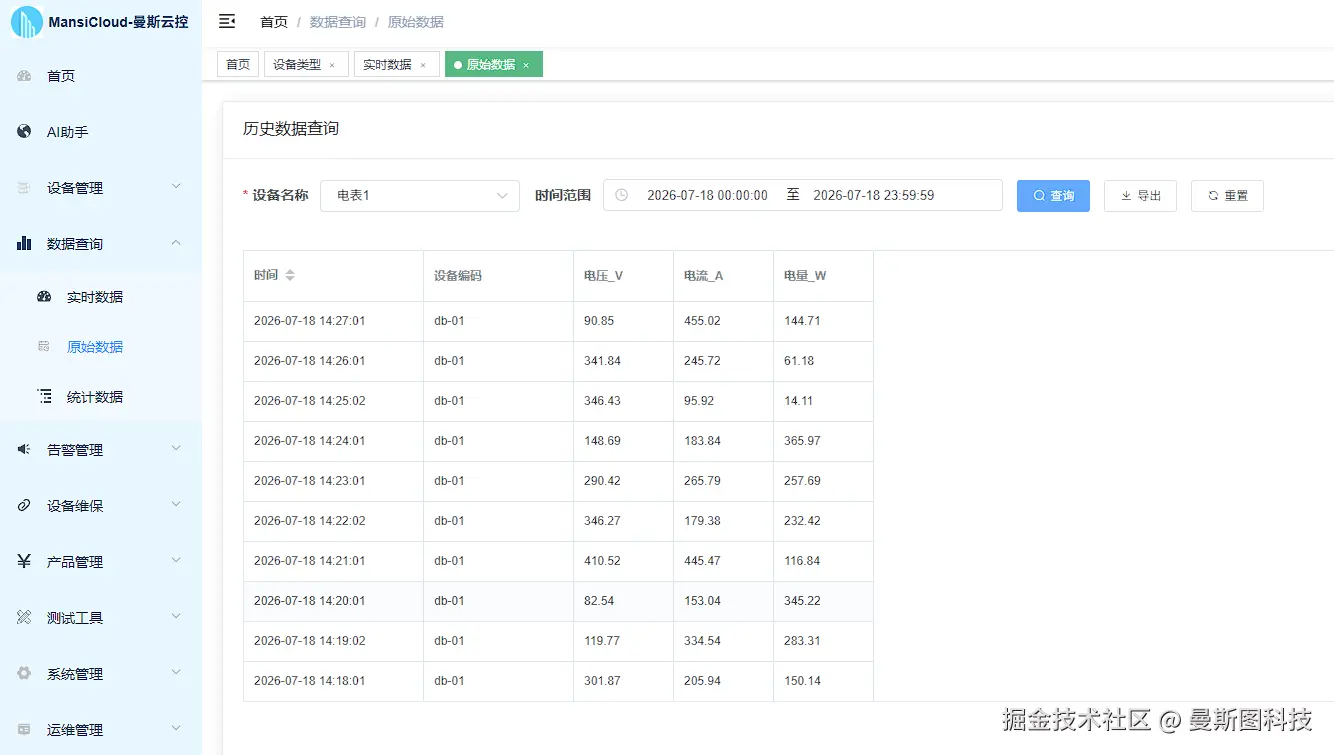Image resolution: width=1334 pixels, height=755 pixels.
Task: Collapse the 数据查询 menu chevron
Action: (x=177, y=243)
